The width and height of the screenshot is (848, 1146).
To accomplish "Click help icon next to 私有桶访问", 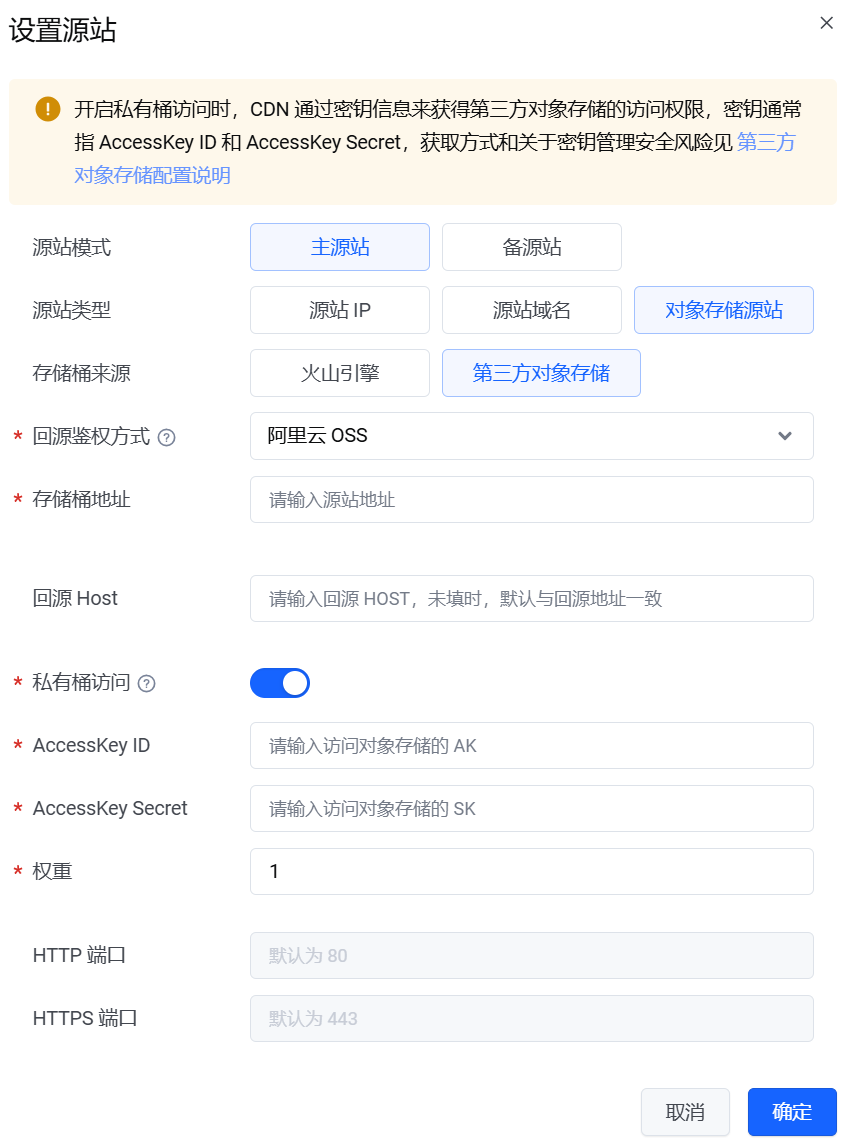I will [x=147, y=683].
